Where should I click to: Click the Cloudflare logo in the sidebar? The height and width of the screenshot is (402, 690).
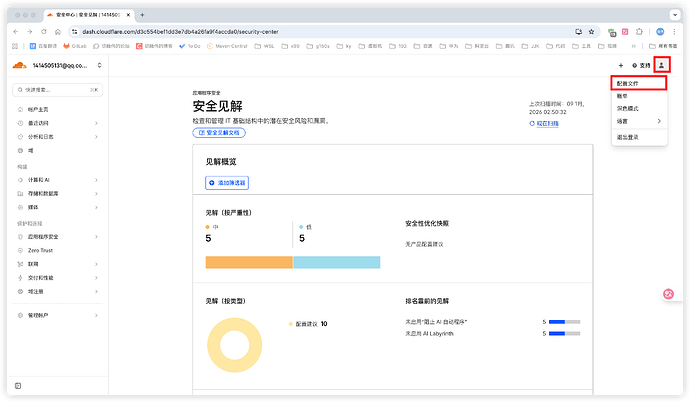click(21, 65)
